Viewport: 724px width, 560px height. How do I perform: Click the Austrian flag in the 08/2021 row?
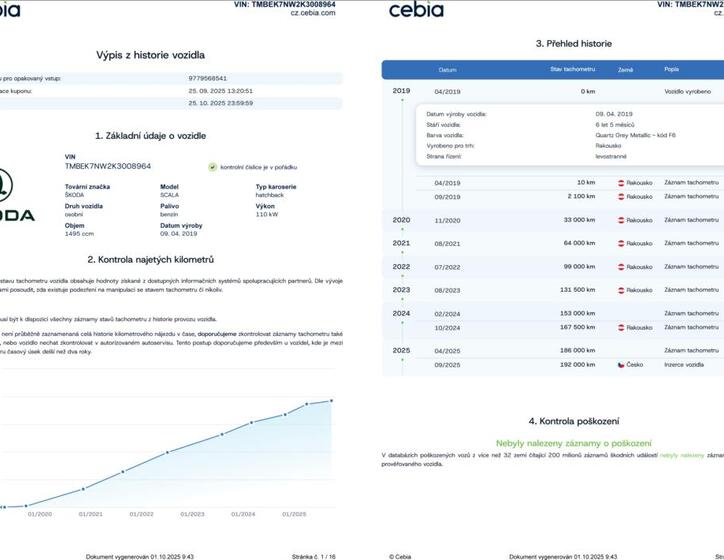tap(621, 243)
